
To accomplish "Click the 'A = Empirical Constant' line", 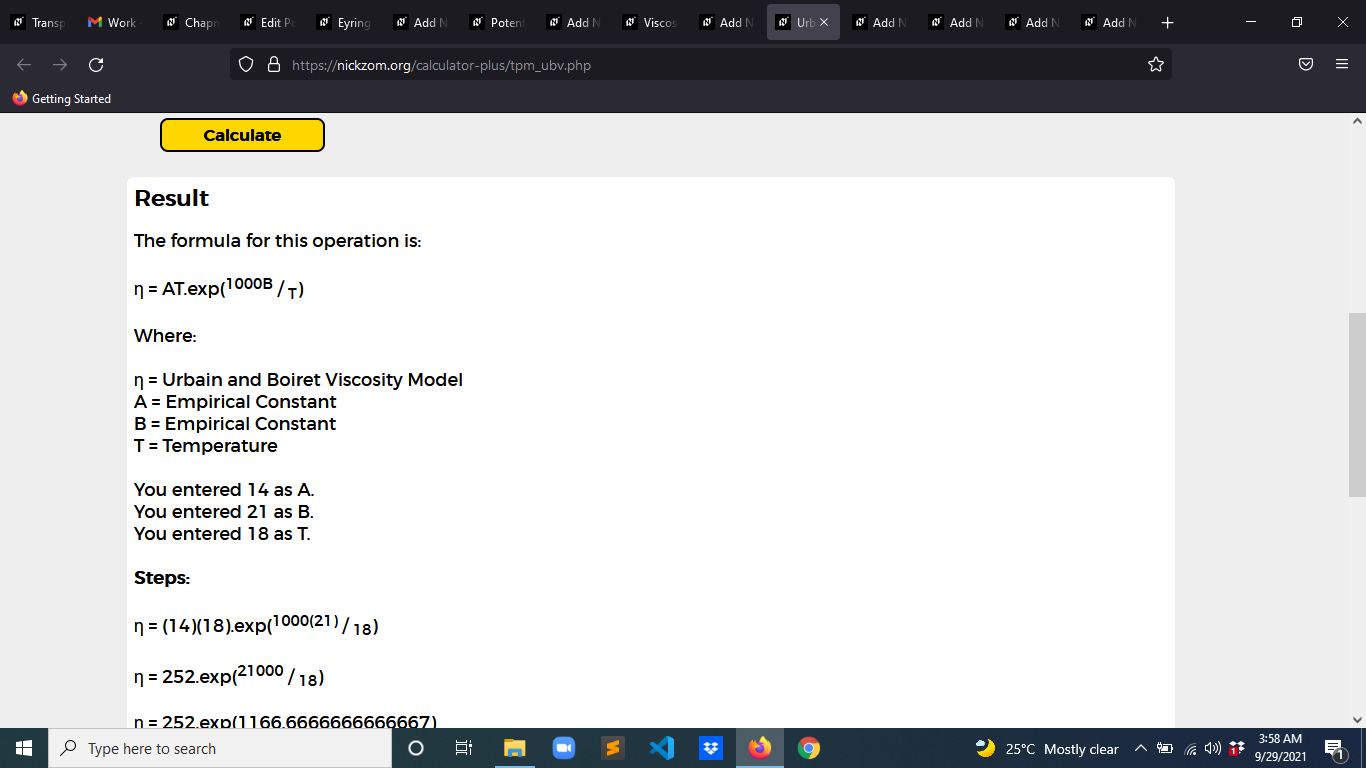I will pos(235,402).
